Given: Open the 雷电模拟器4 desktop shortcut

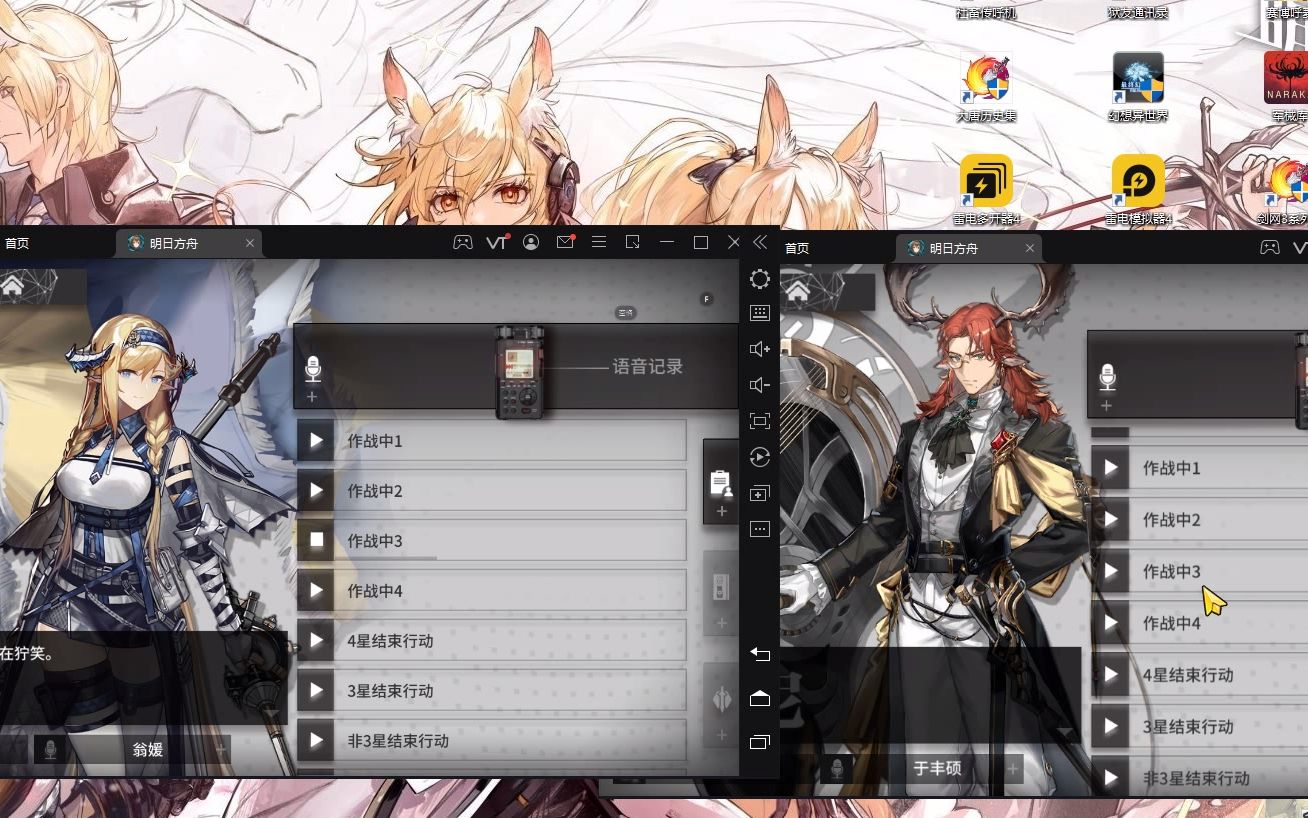Looking at the screenshot, I should pos(1138,190).
